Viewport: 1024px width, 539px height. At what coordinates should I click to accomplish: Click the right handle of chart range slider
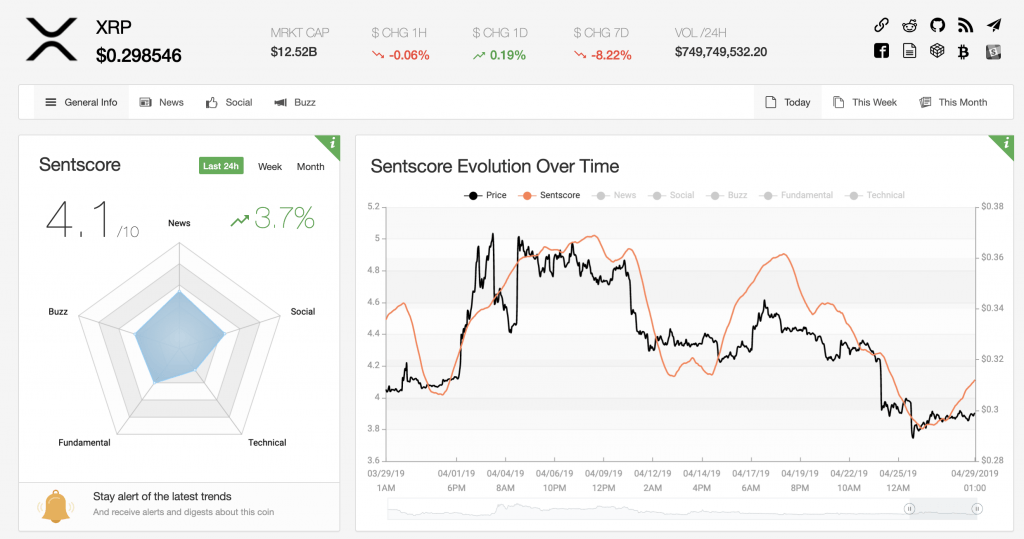[x=977, y=508]
